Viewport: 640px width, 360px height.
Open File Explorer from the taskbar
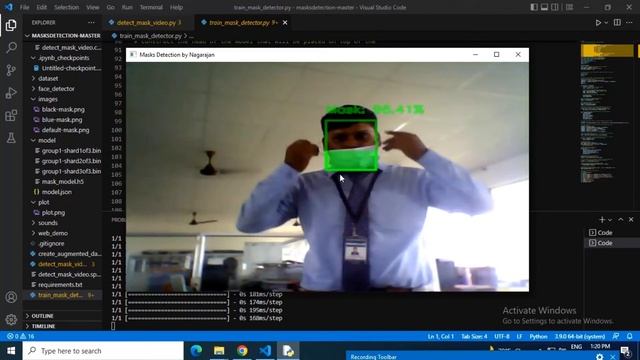point(219,351)
